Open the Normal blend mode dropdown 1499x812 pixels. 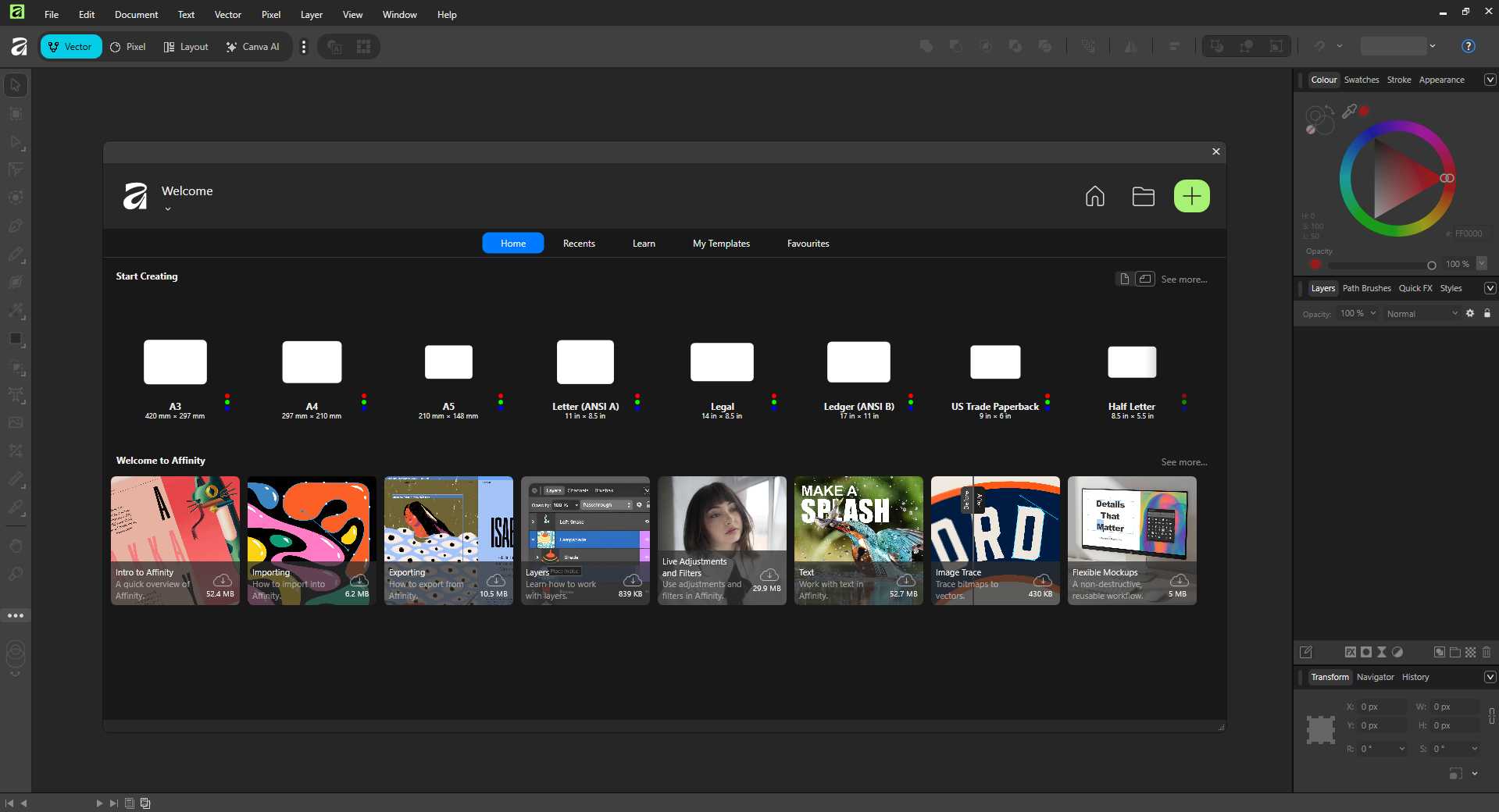[x=1422, y=314]
